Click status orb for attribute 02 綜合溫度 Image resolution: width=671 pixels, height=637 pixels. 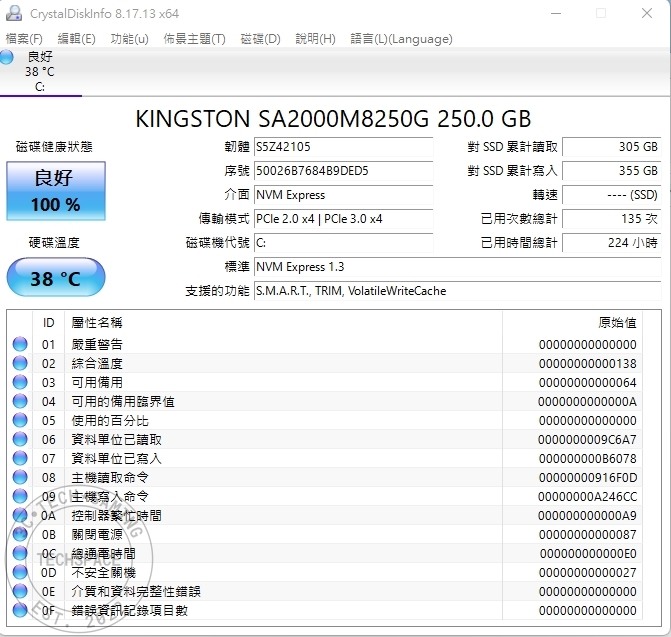click(x=20, y=363)
